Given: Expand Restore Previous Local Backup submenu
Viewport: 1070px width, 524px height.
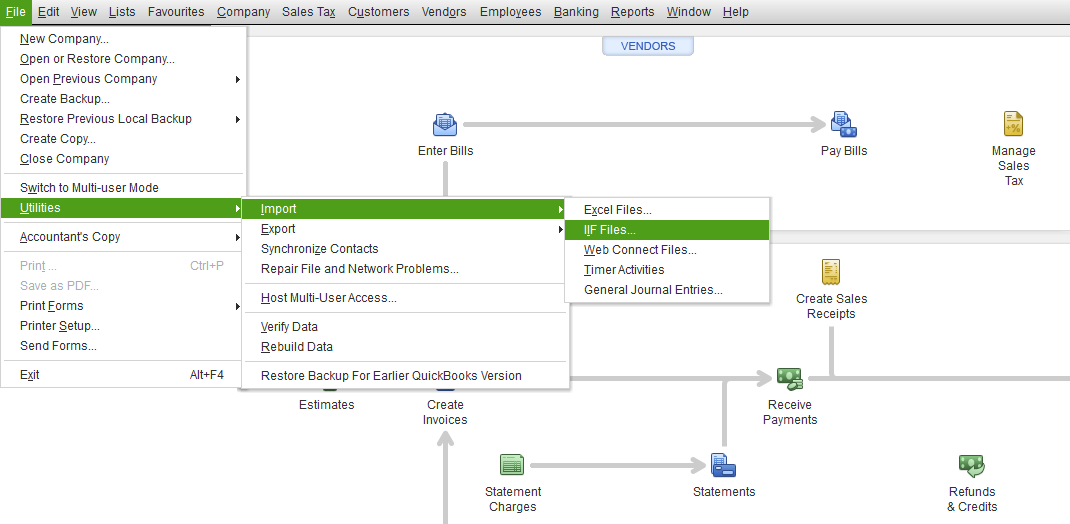Looking at the screenshot, I should tap(123, 119).
